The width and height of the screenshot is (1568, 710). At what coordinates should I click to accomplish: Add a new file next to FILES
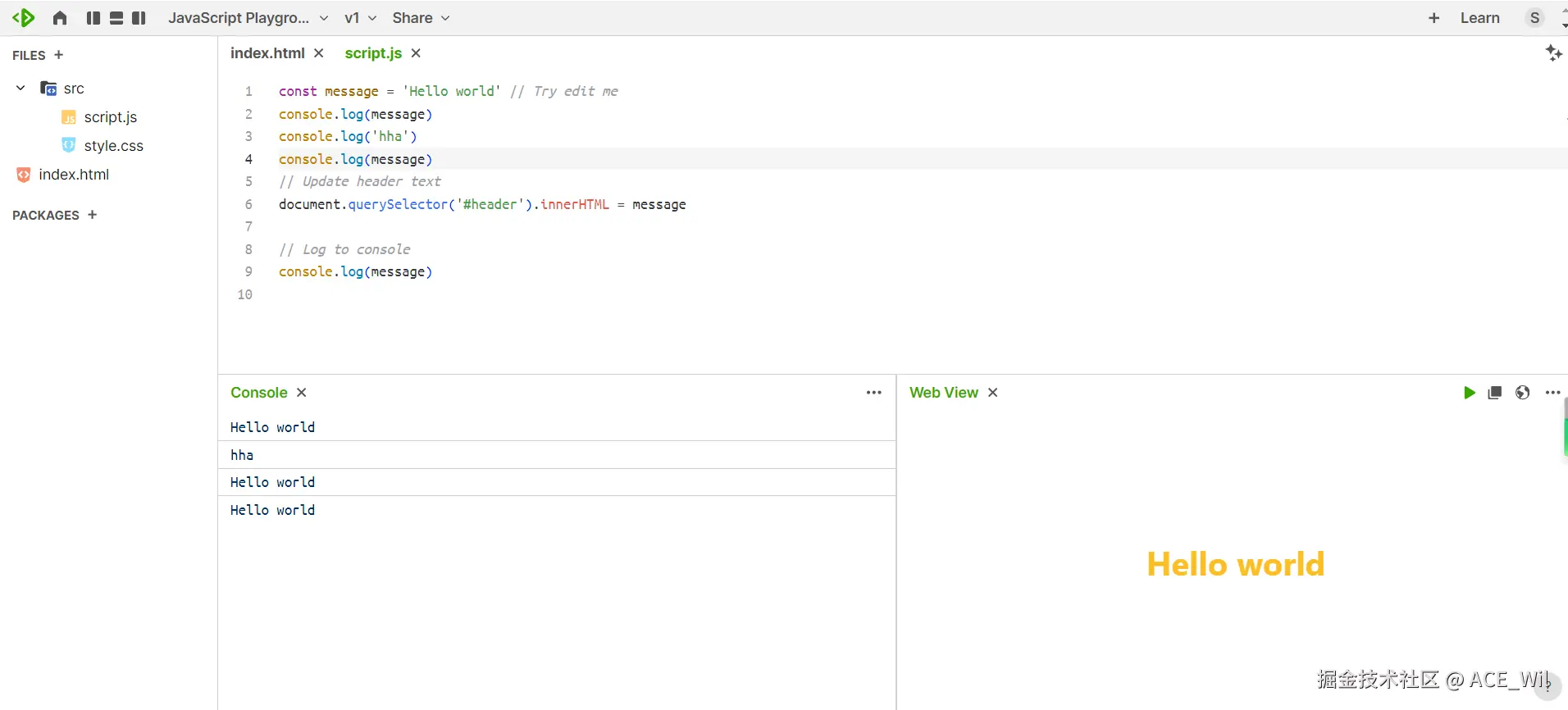pos(58,55)
